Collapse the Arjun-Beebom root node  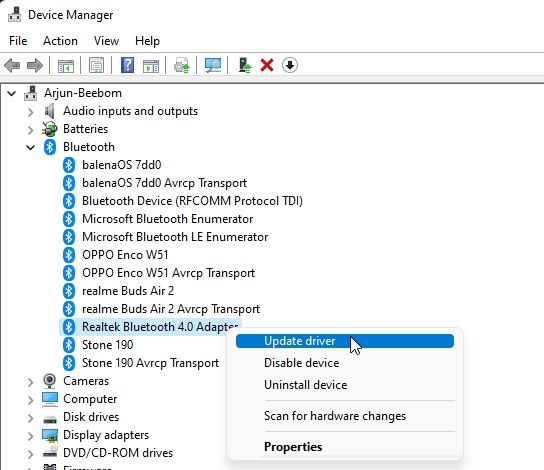tap(11, 93)
